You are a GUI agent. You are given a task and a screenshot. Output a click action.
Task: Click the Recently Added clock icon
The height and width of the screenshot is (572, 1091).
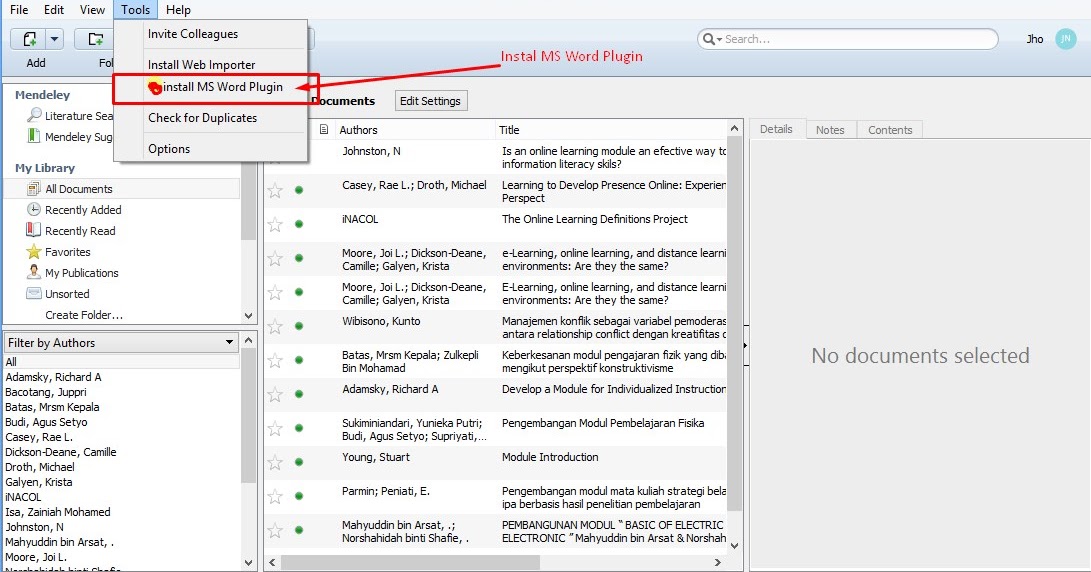click(33, 209)
